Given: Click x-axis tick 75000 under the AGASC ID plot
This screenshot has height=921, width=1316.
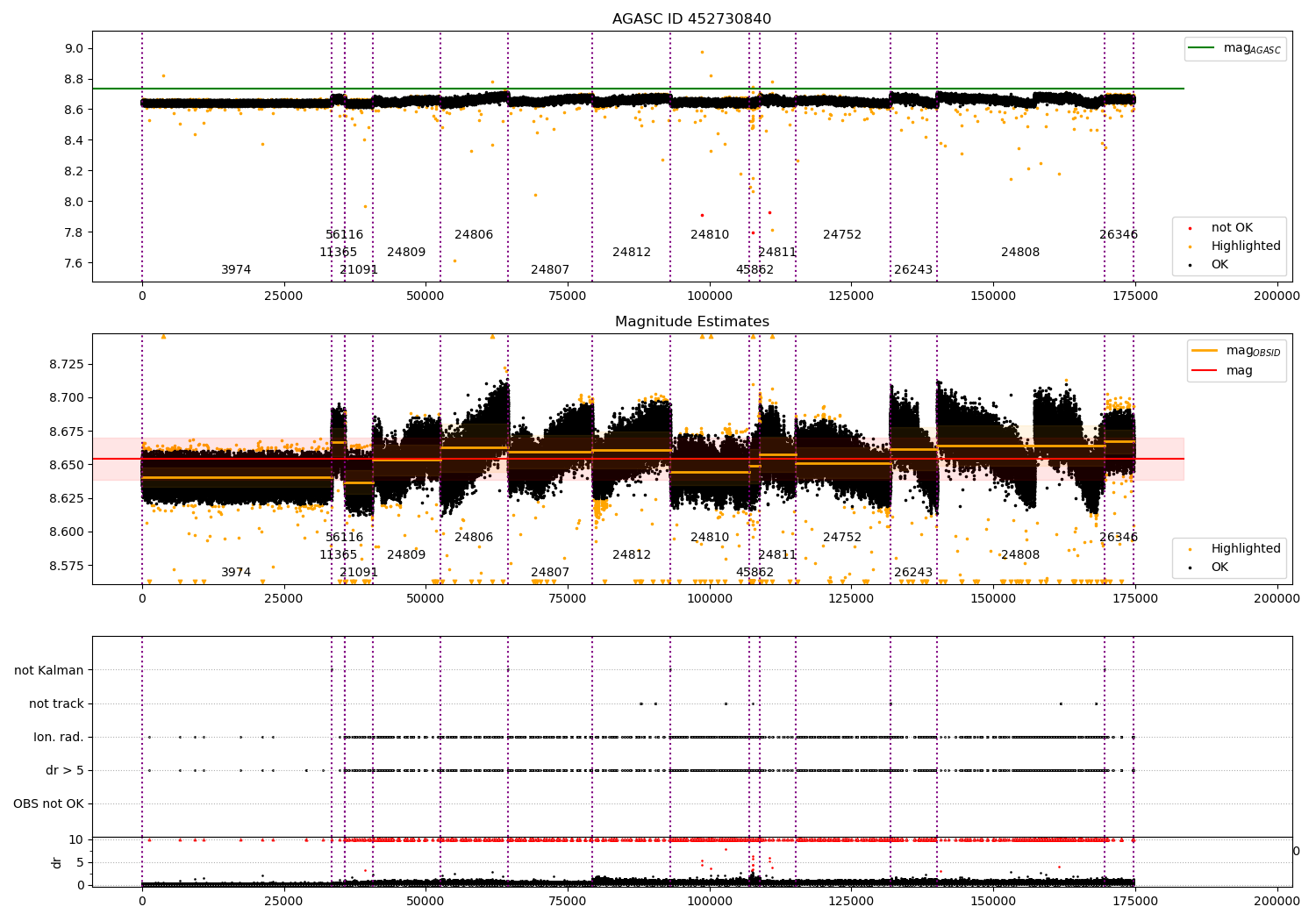Looking at the screenshot, I should pyautogui.click(x=568, y=296).
